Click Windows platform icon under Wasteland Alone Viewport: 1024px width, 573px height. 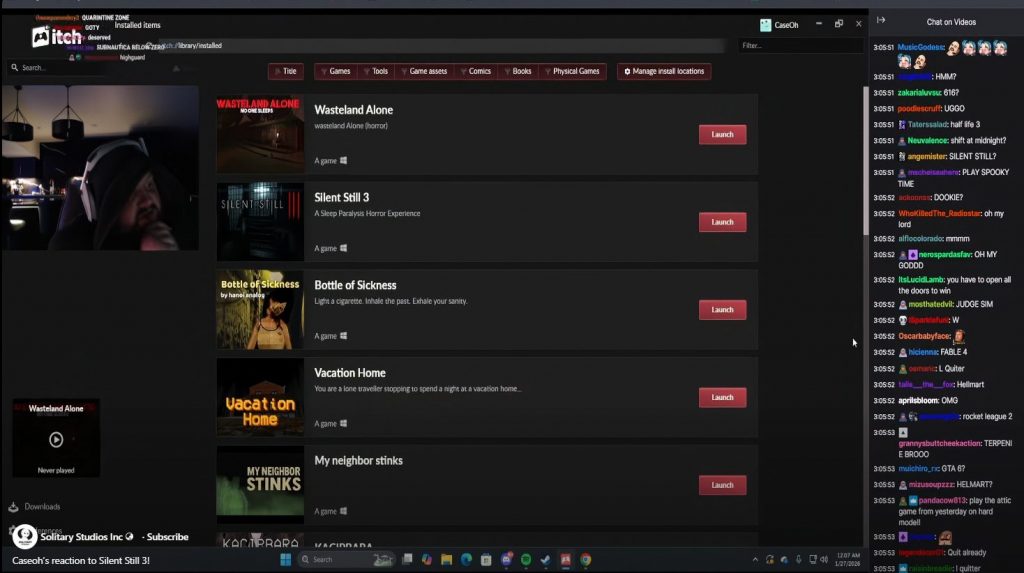[344, 160]
